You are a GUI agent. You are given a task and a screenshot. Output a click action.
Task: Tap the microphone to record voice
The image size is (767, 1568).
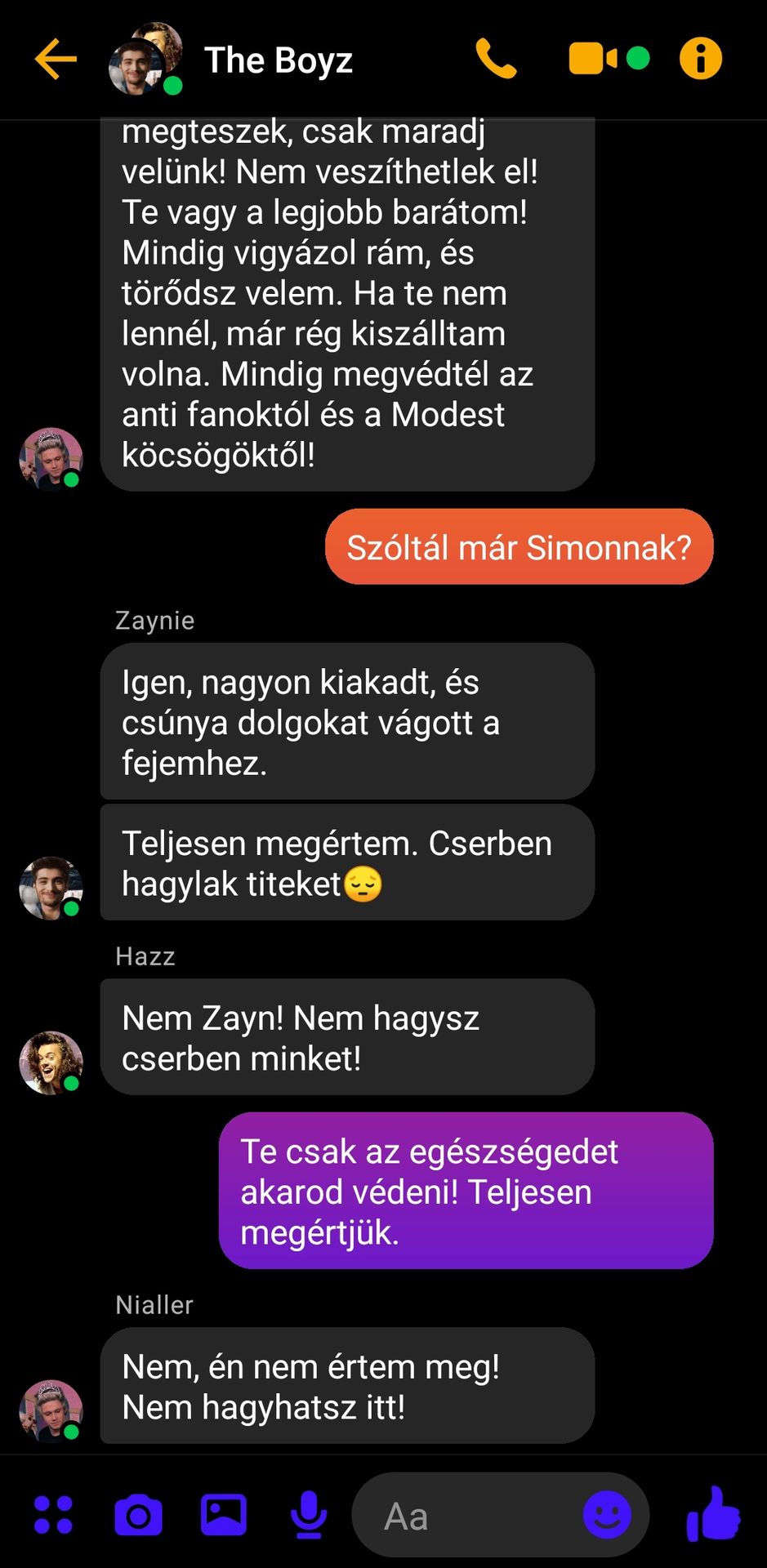[309, 1515]
